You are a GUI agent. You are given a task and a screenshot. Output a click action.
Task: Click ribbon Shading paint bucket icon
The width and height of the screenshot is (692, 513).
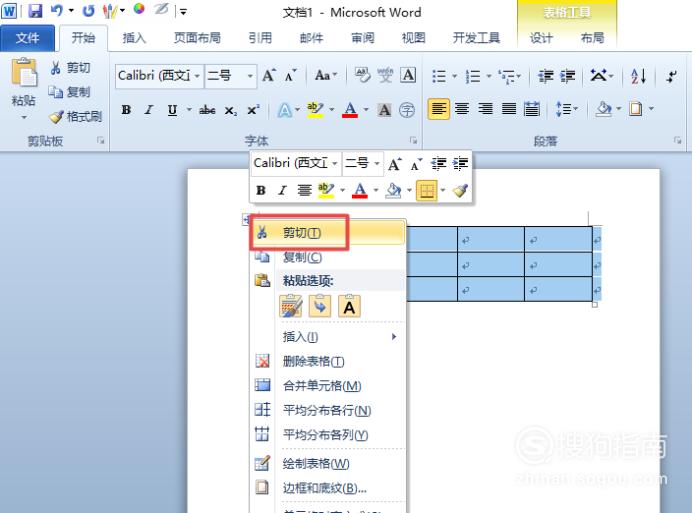(603, 109)
